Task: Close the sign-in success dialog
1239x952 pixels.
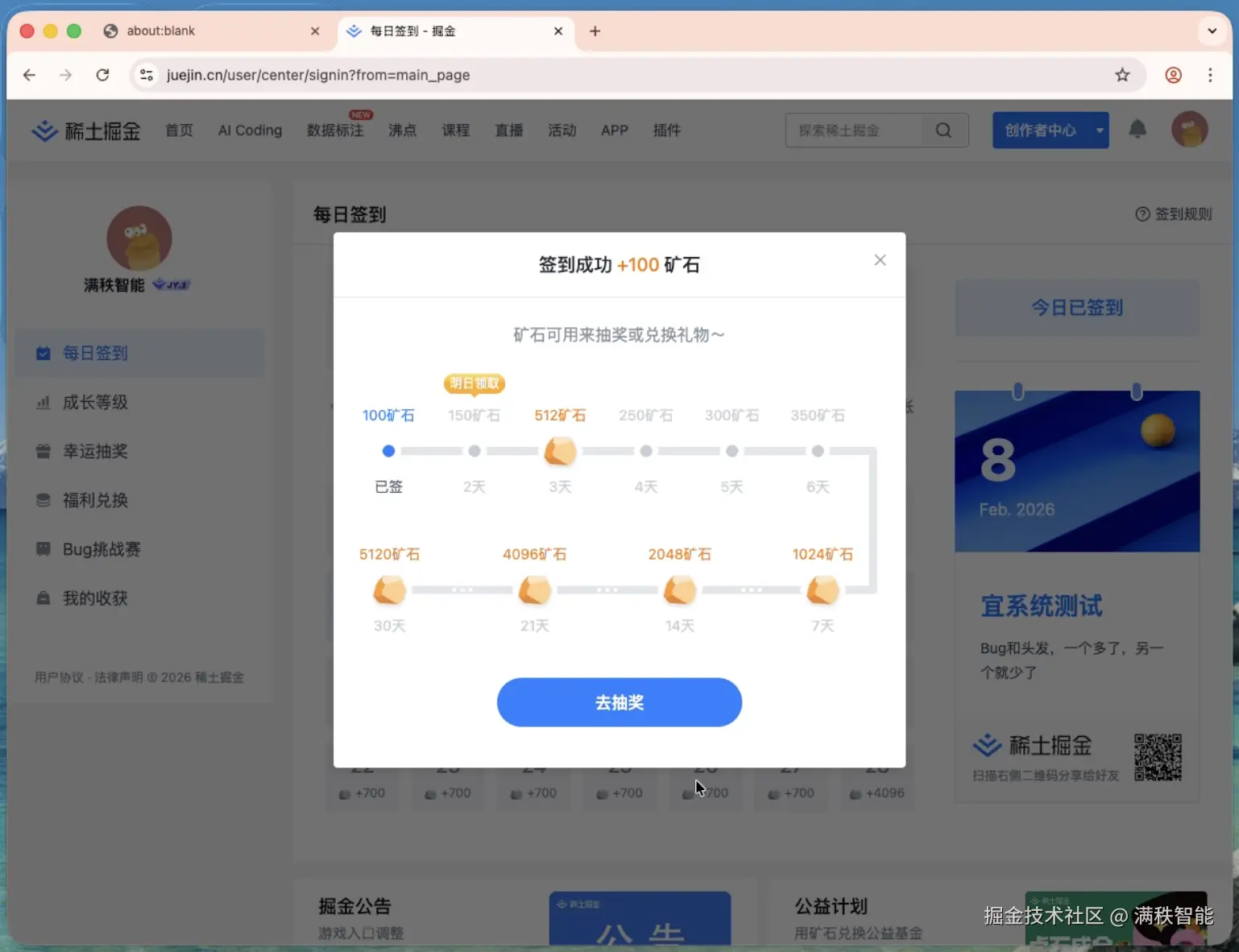Action: [880, 259]
